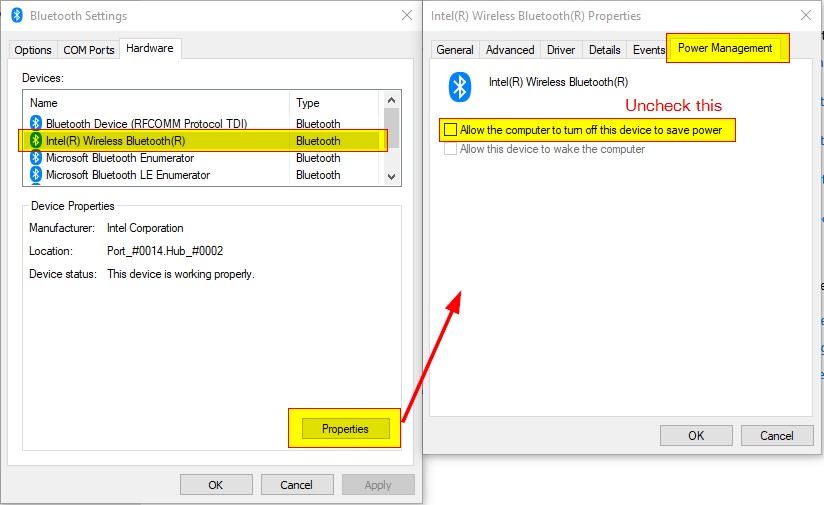The width and height of the screenshot is (824, 505).
Task: Select Bluetooth Device (RFCOMM Protocol TDI) row
Action: 202,123
